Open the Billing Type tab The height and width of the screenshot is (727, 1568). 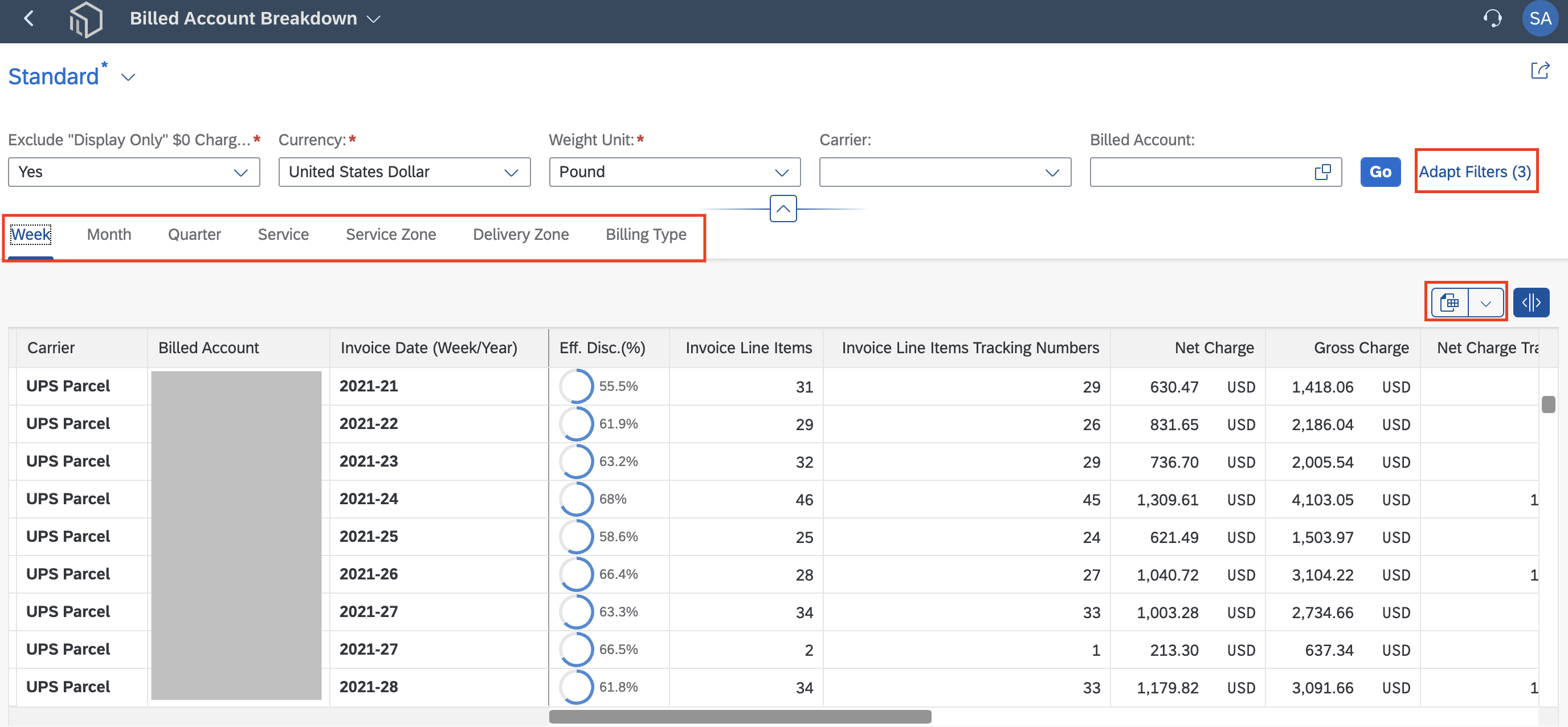646,234
